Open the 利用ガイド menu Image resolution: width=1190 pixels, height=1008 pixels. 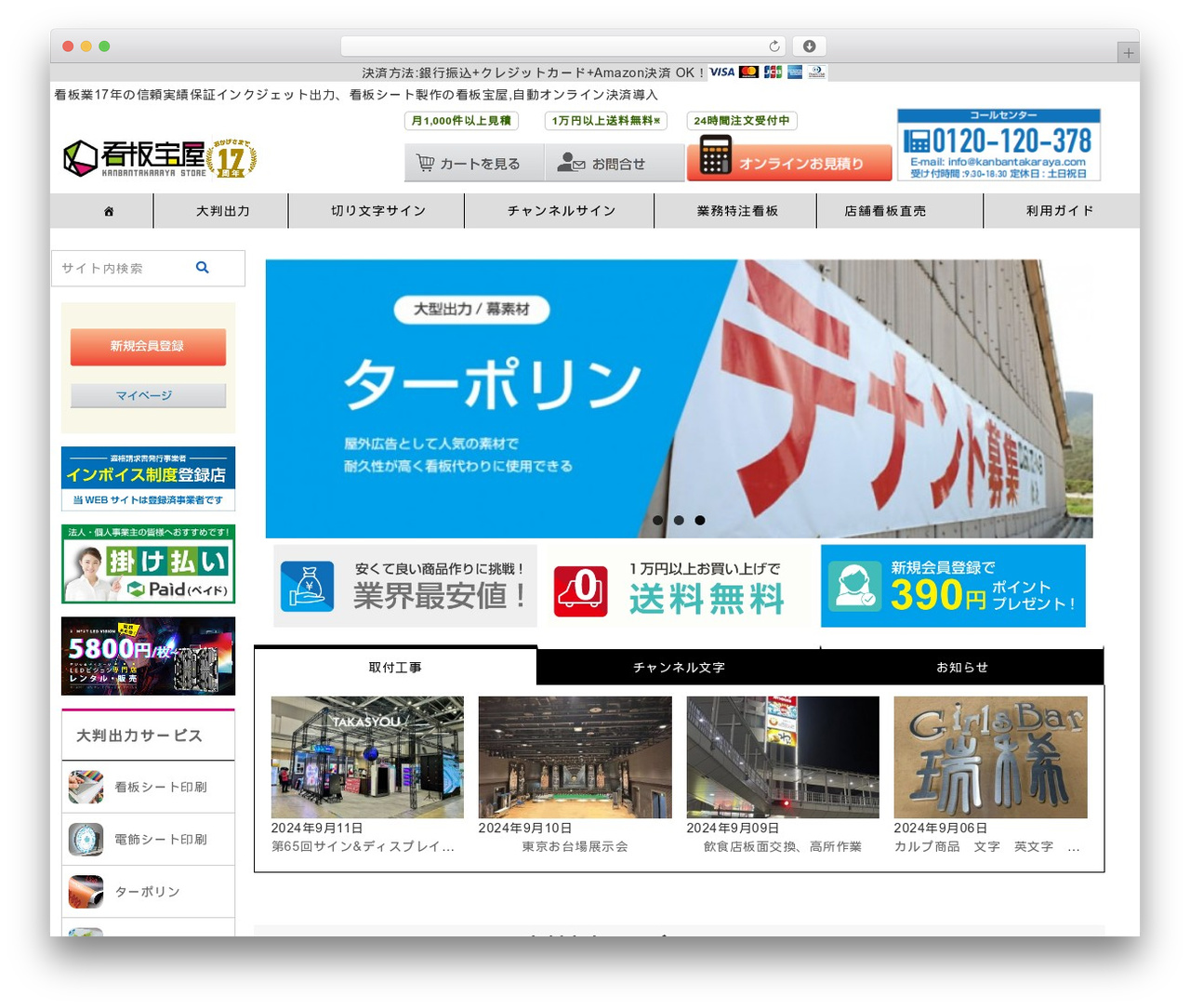click(1061, 211)
